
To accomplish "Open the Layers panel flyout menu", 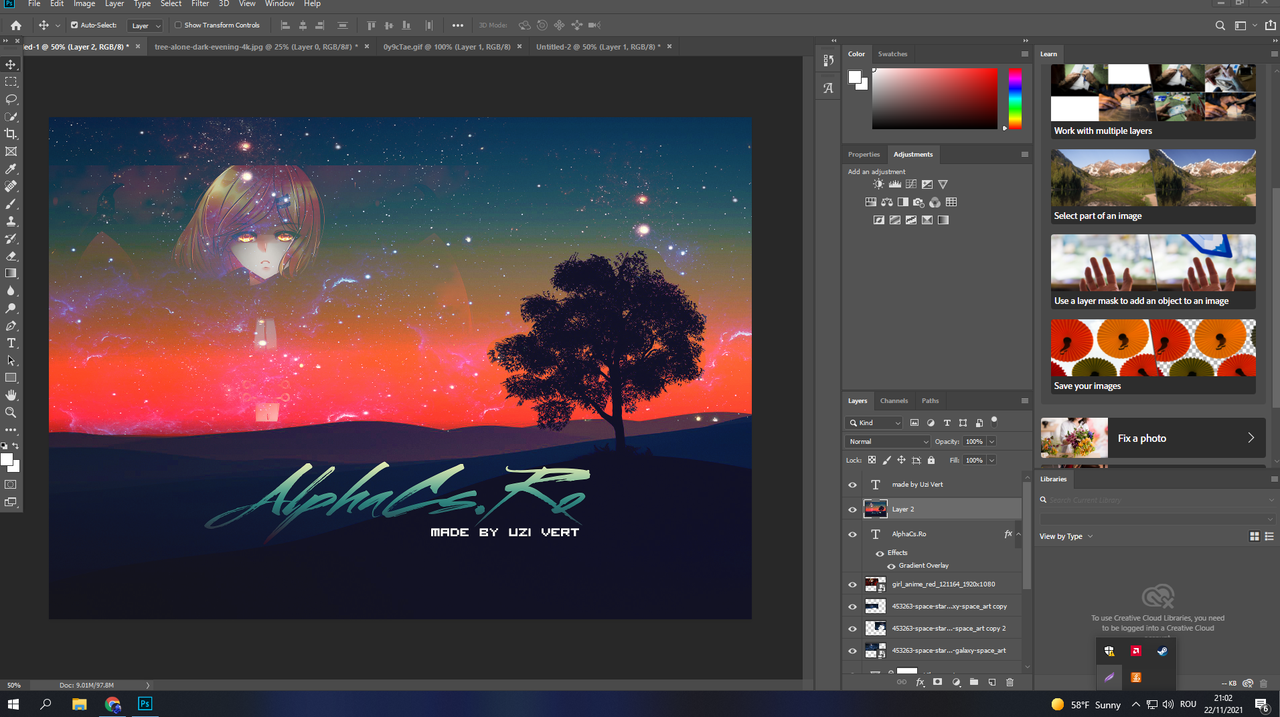I will pyautogui.click(x=1025, y=401).
